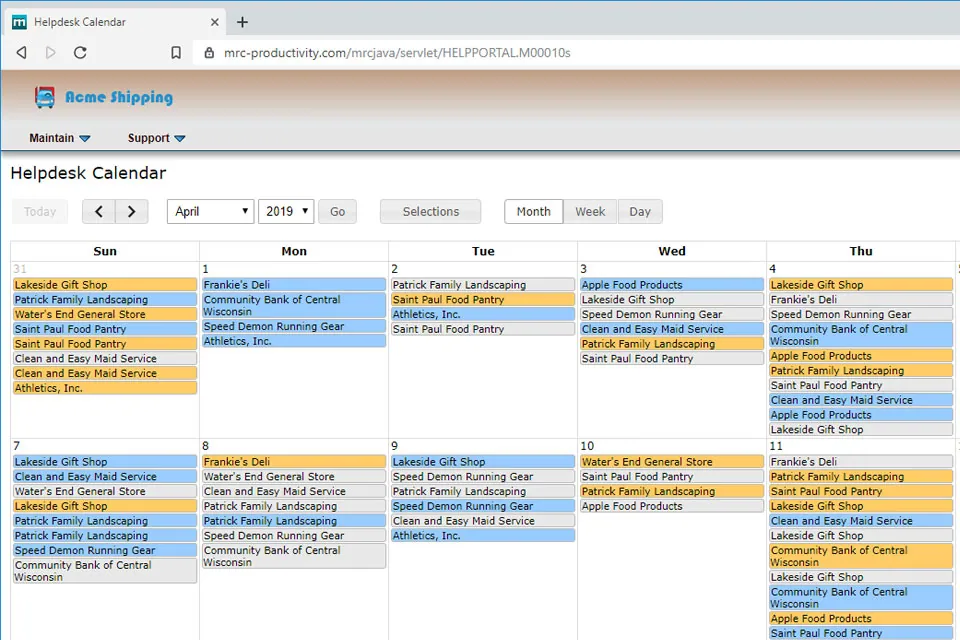Screen dimensions: 960x640
Task: Open Frankie's Deli entry on April 1
Action: point(294,285)
